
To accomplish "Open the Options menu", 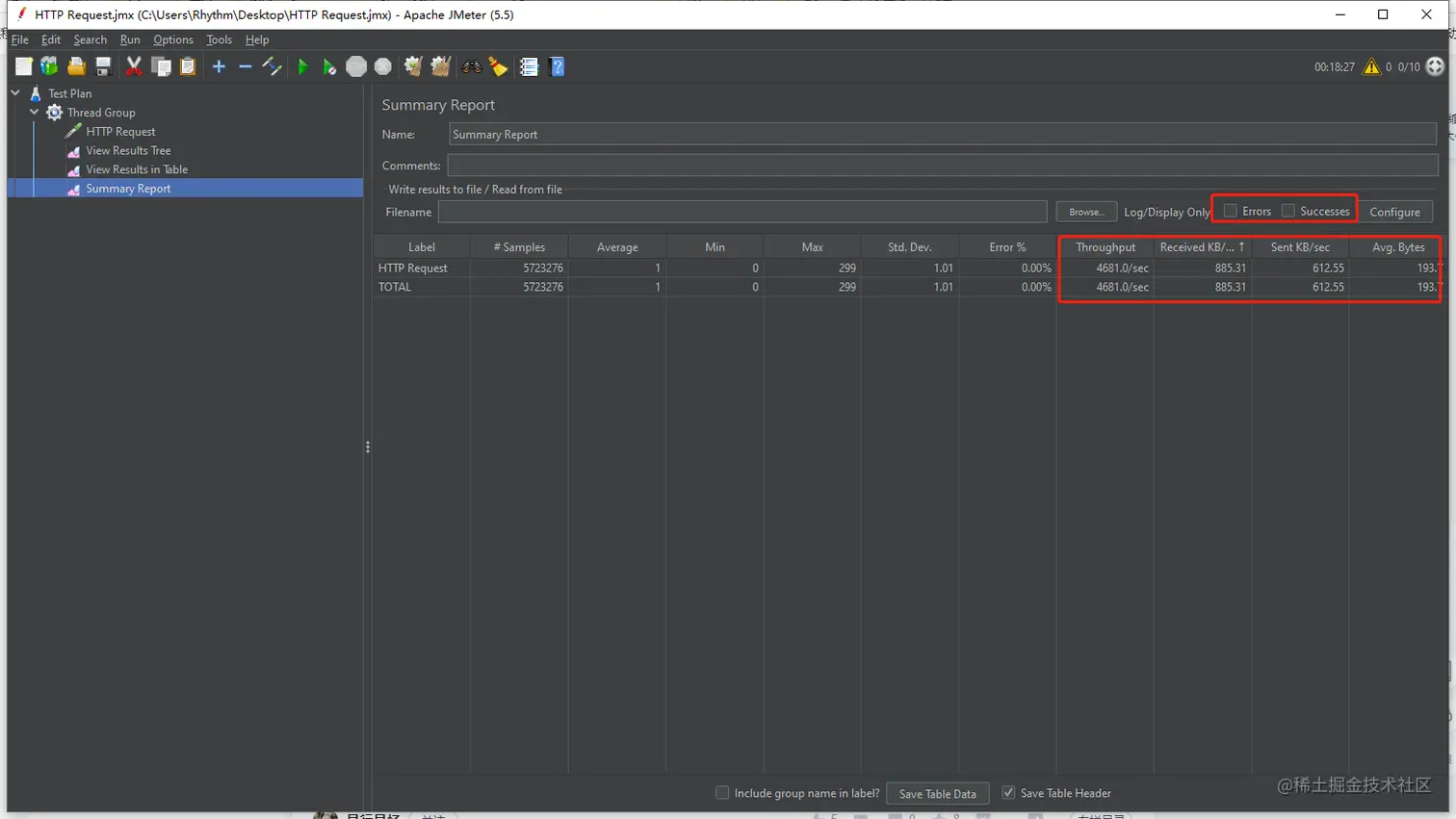I will (173, 39).
